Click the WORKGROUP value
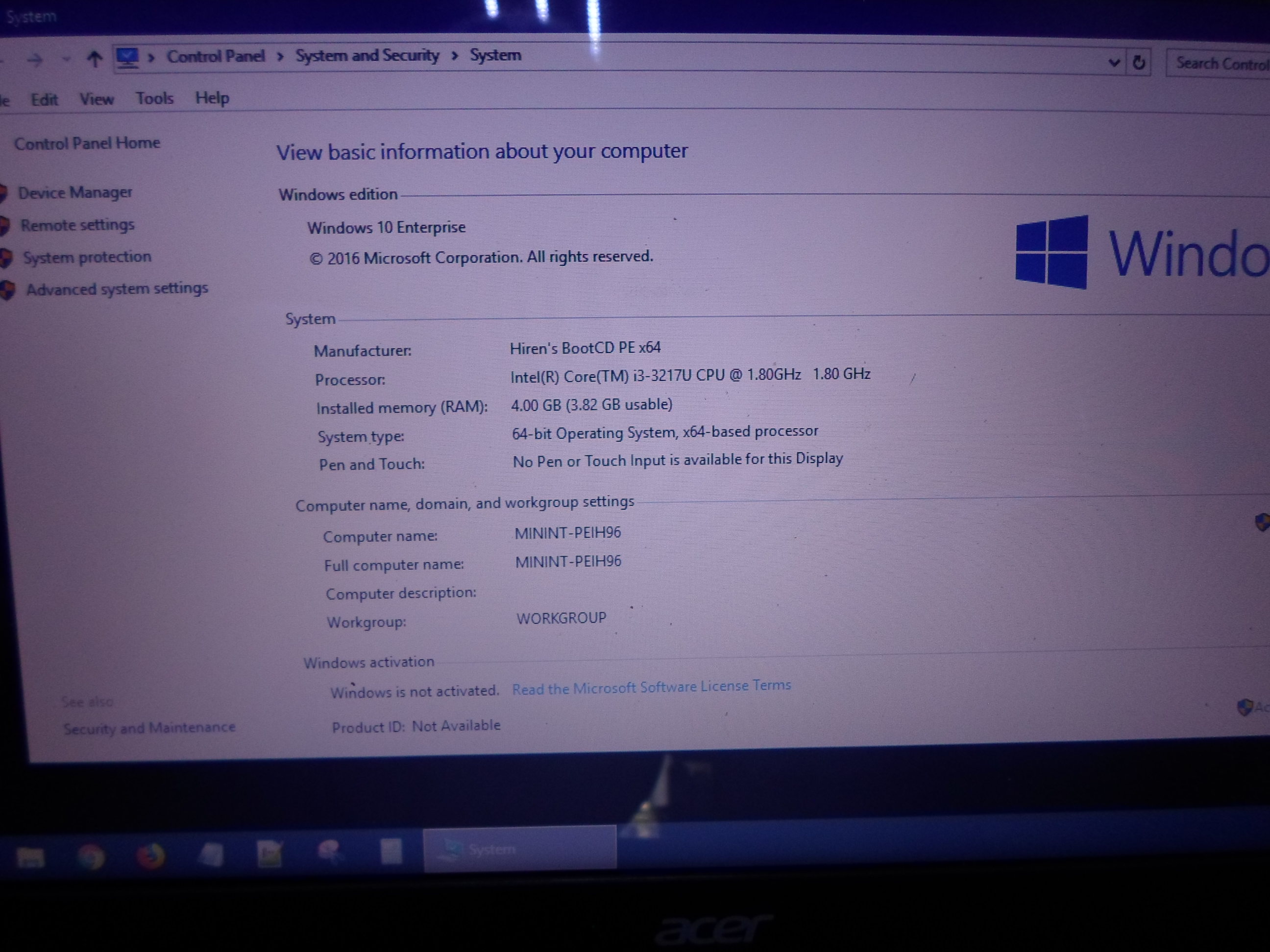1270x952 pixels. [562, 618]
